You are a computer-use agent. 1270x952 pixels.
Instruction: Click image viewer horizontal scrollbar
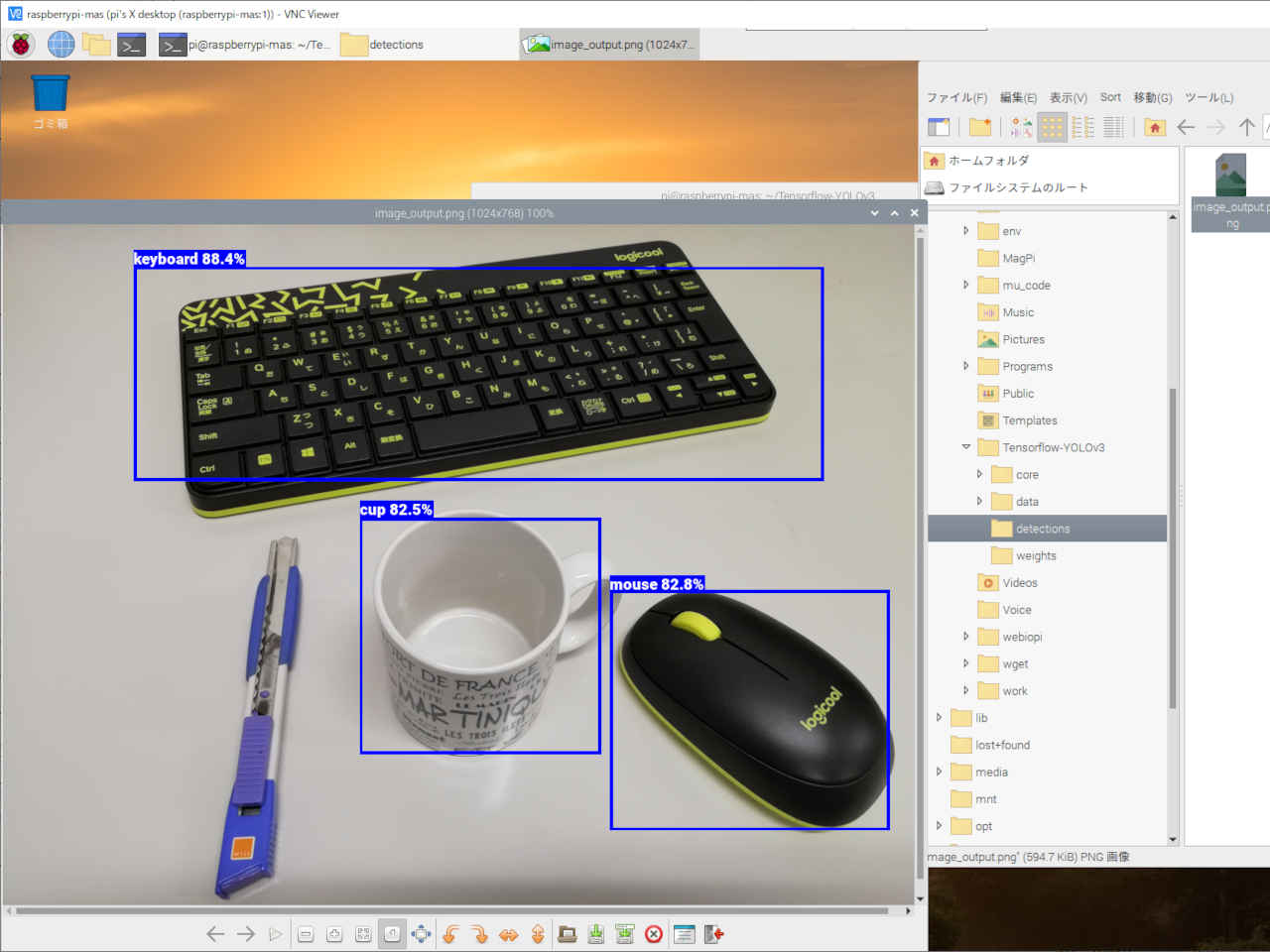(x=451, y=910)
